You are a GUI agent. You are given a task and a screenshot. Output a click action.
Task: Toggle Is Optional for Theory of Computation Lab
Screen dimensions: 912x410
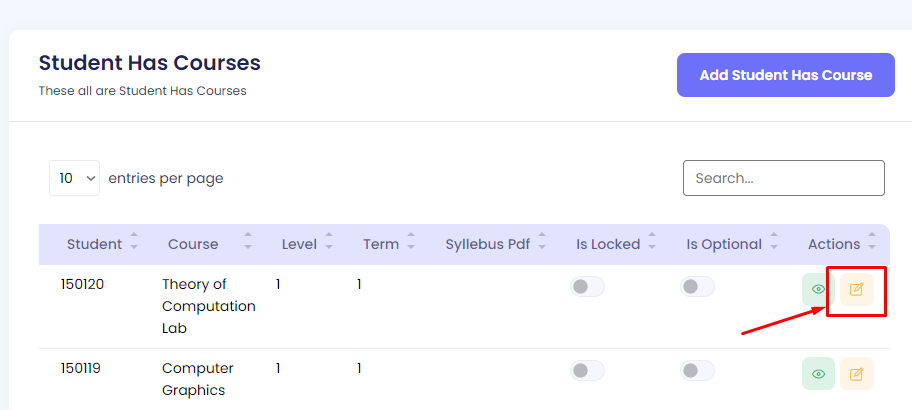[698, 287]
